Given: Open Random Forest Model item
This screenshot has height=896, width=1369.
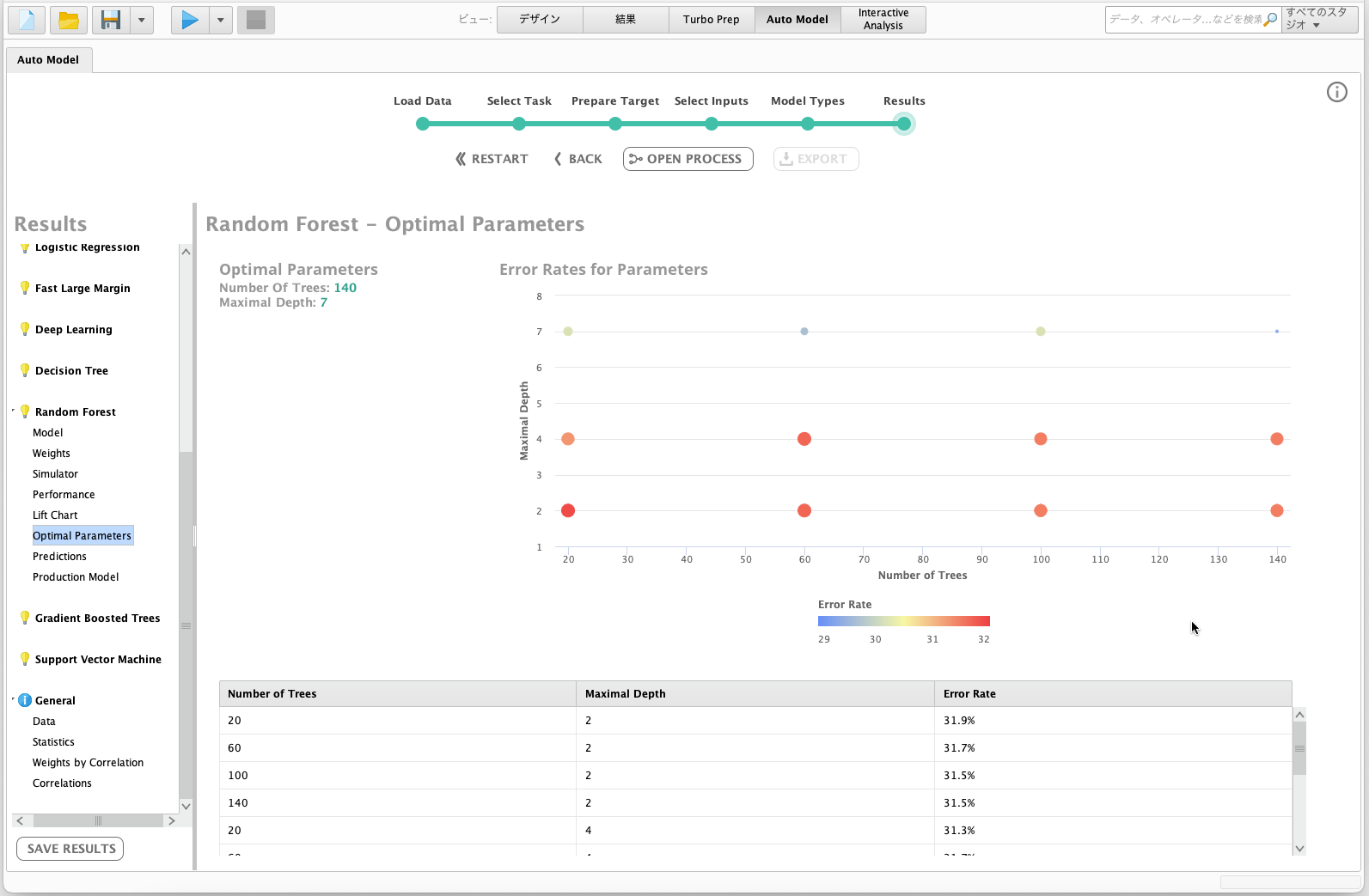Looking at the screenshot, I should coord(48,433).
